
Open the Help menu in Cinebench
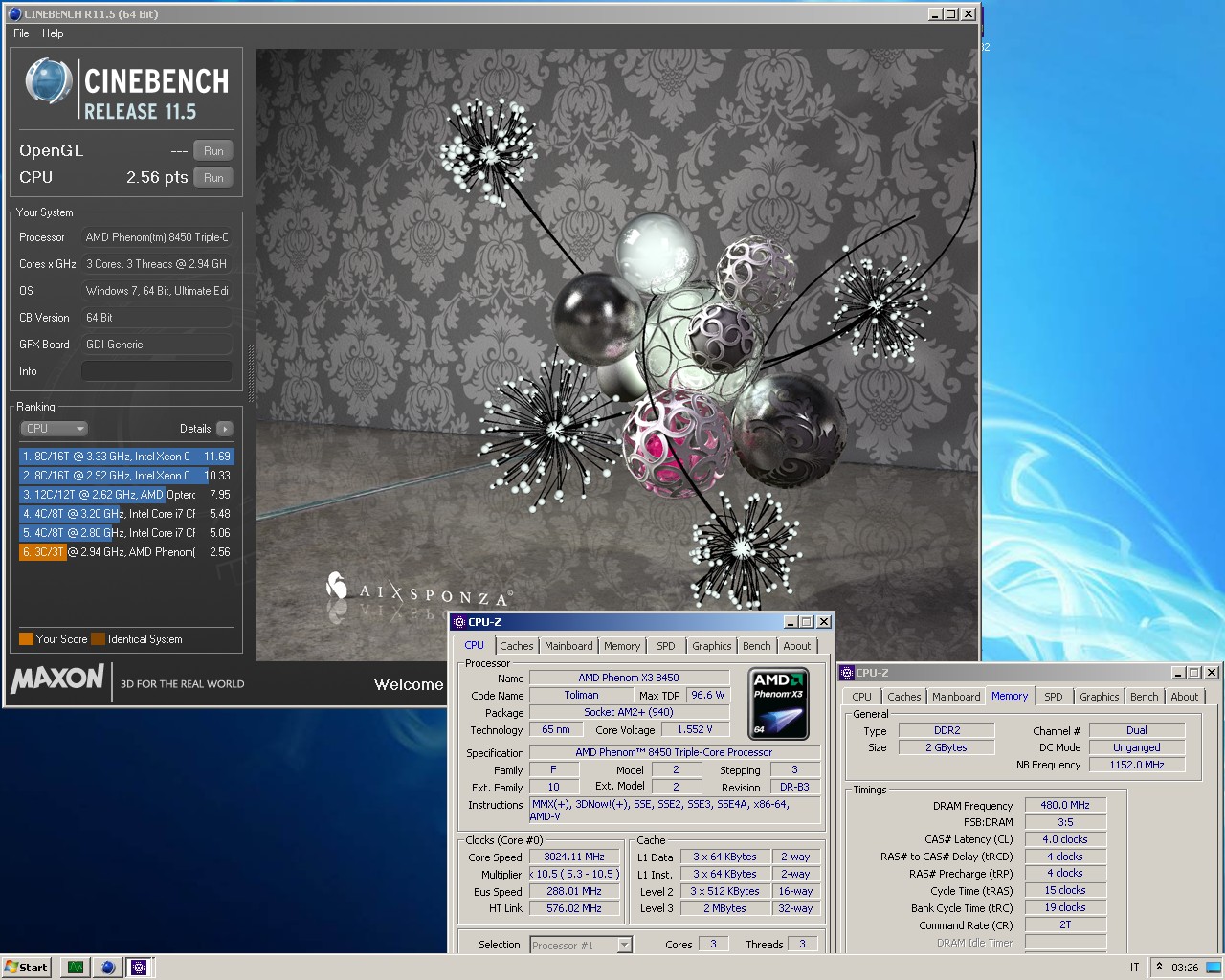pyautogui.click(x=53, y=33)
